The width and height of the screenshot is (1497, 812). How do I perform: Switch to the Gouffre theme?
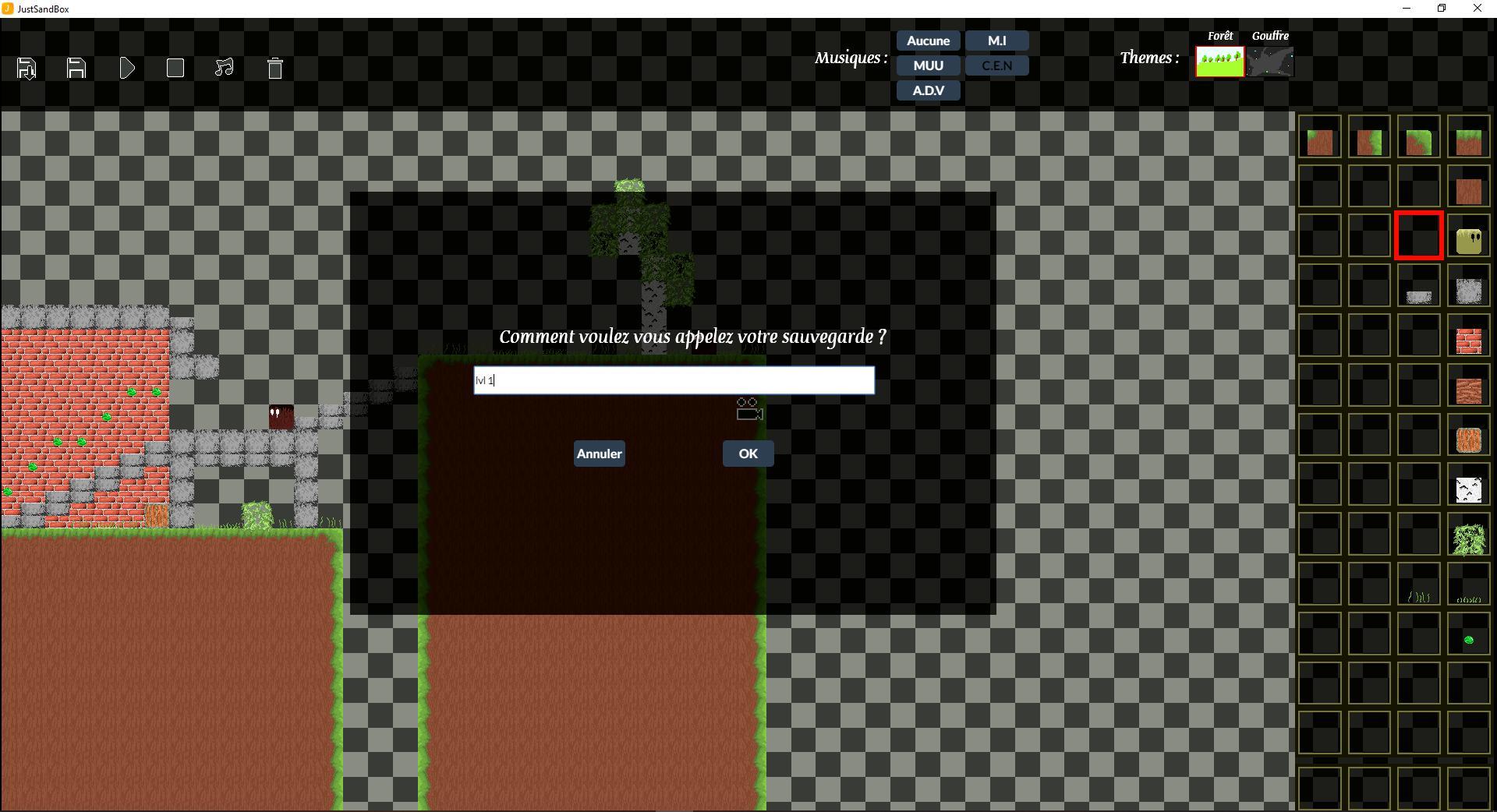click(x=1270, y=62)
